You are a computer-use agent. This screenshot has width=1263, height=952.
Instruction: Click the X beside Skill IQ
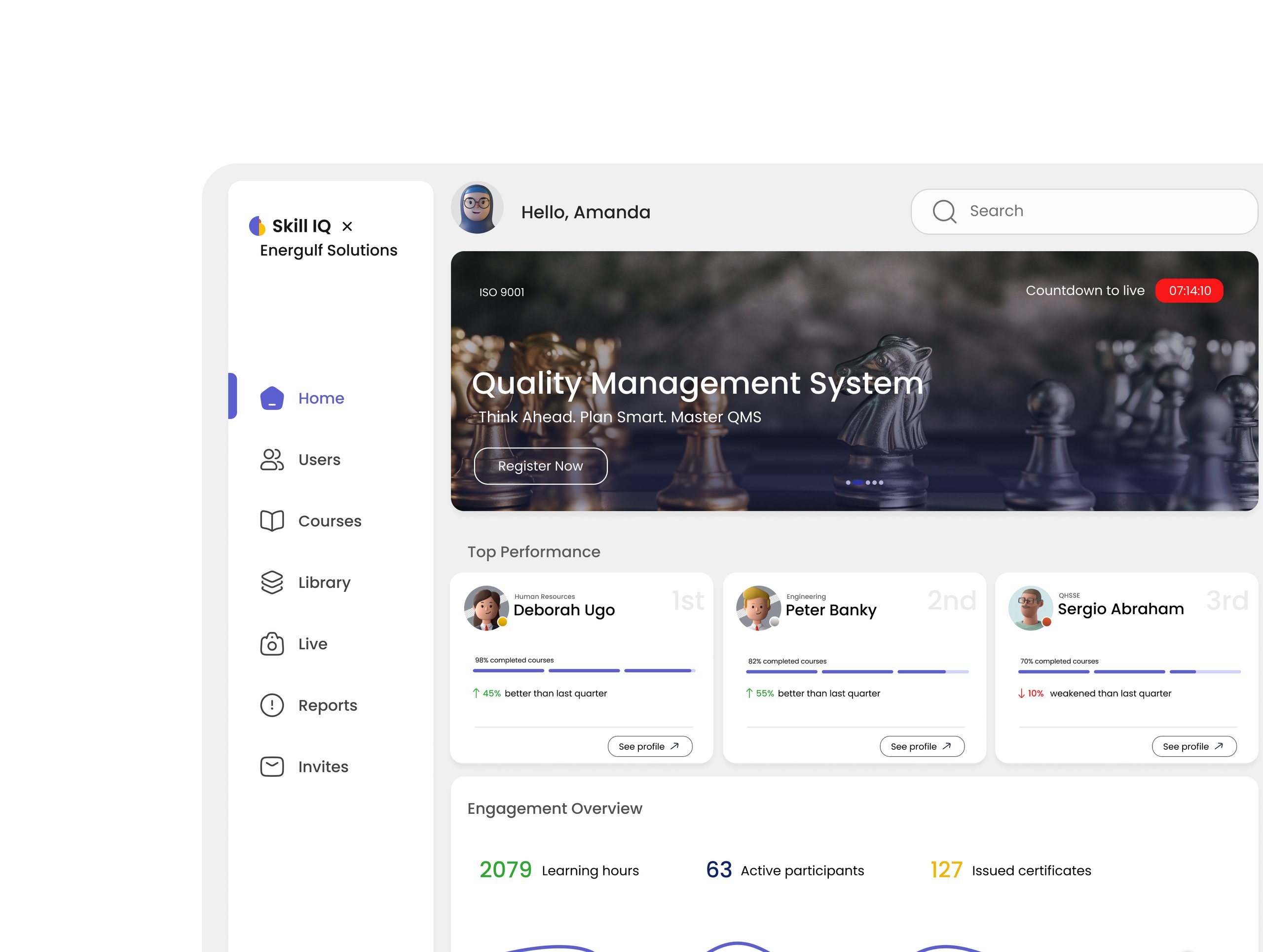click(347, 226)
